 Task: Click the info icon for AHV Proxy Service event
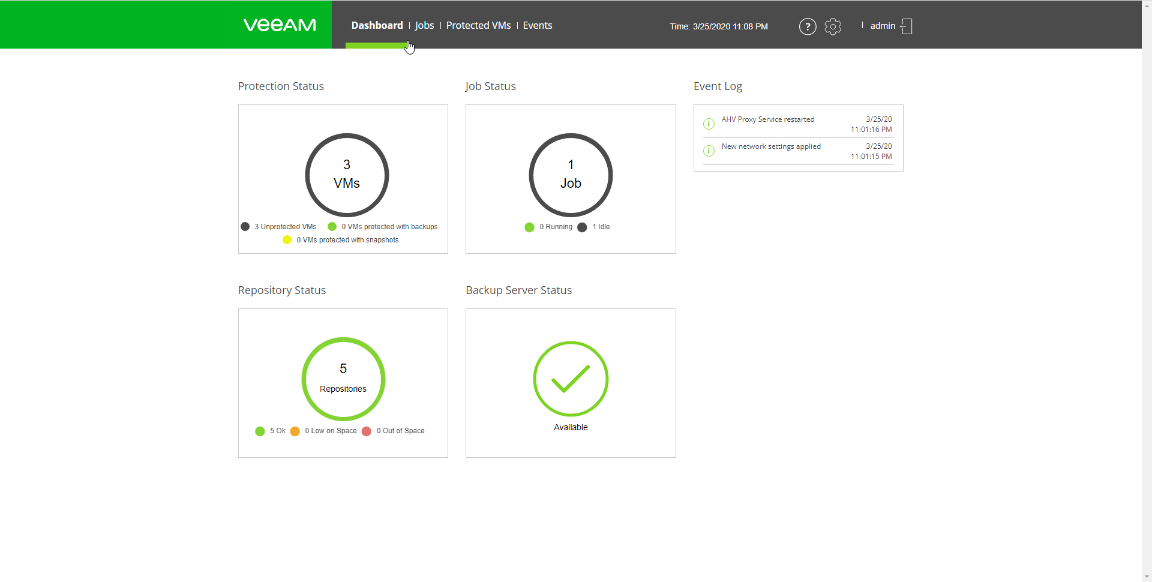[x=708, y=123]
